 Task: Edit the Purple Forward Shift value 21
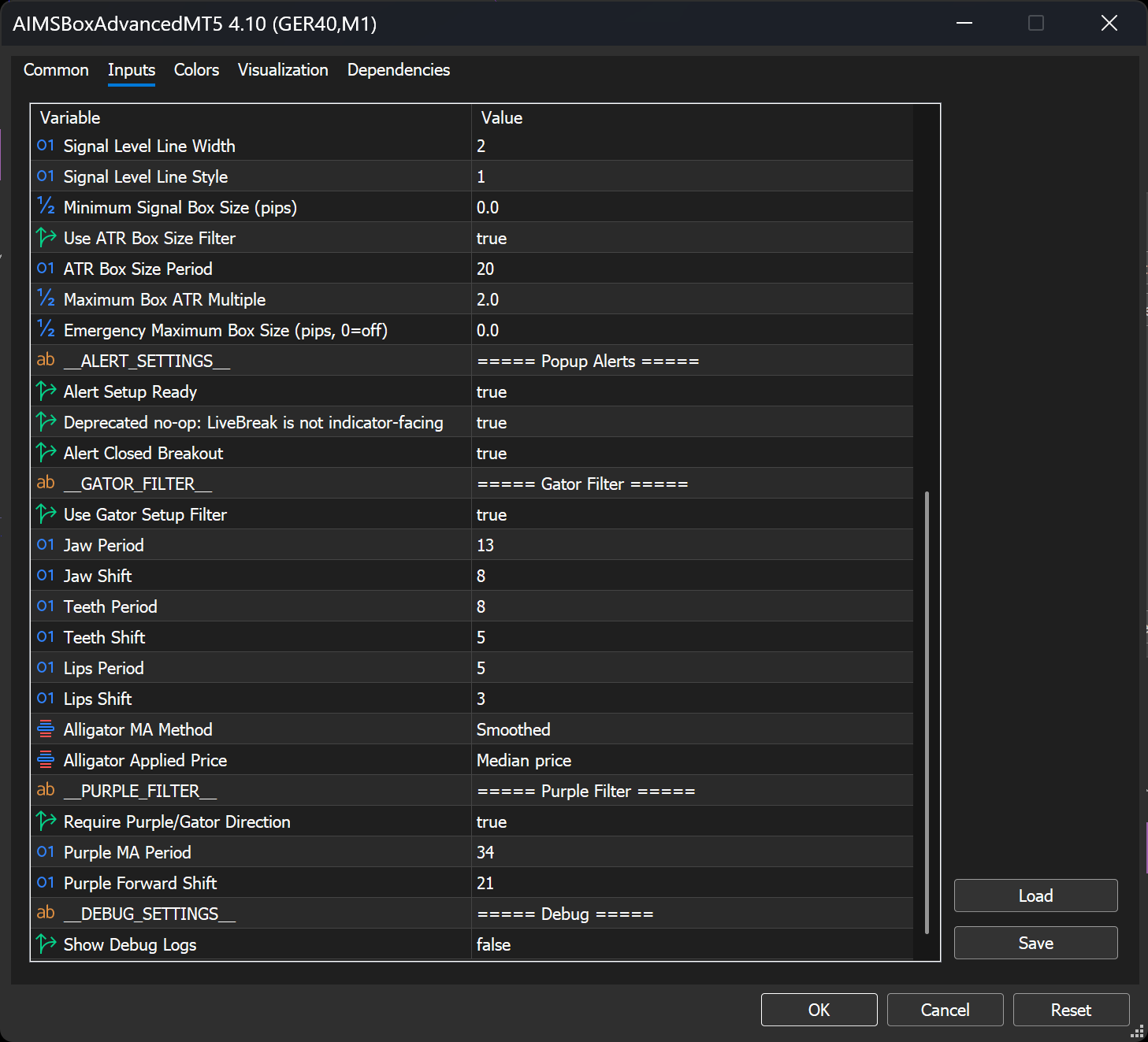tap(692, 883)
